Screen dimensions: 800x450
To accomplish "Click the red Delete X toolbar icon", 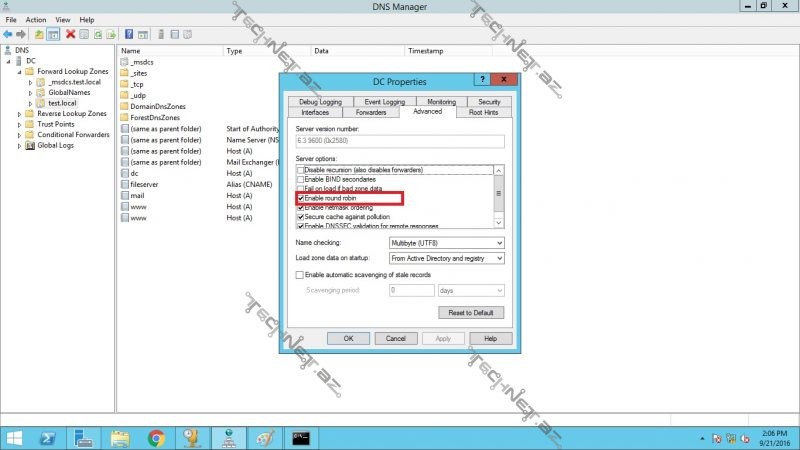I will click(70, 34).
